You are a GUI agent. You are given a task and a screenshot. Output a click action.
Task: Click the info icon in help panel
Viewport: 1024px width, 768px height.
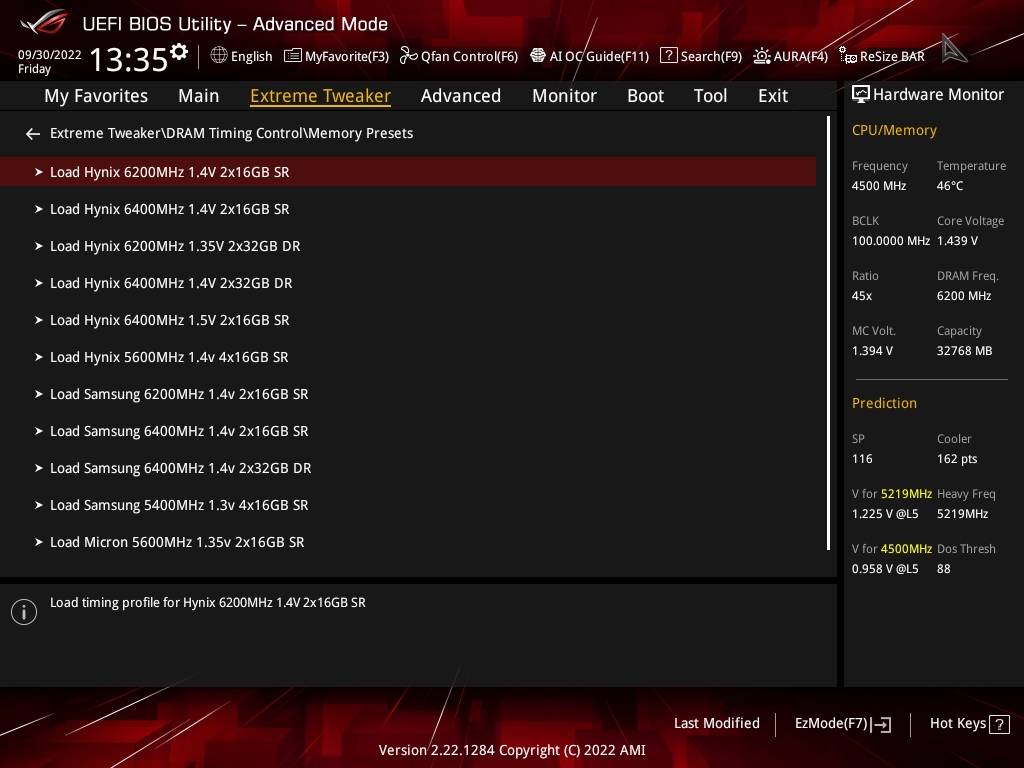coord(24,612)
